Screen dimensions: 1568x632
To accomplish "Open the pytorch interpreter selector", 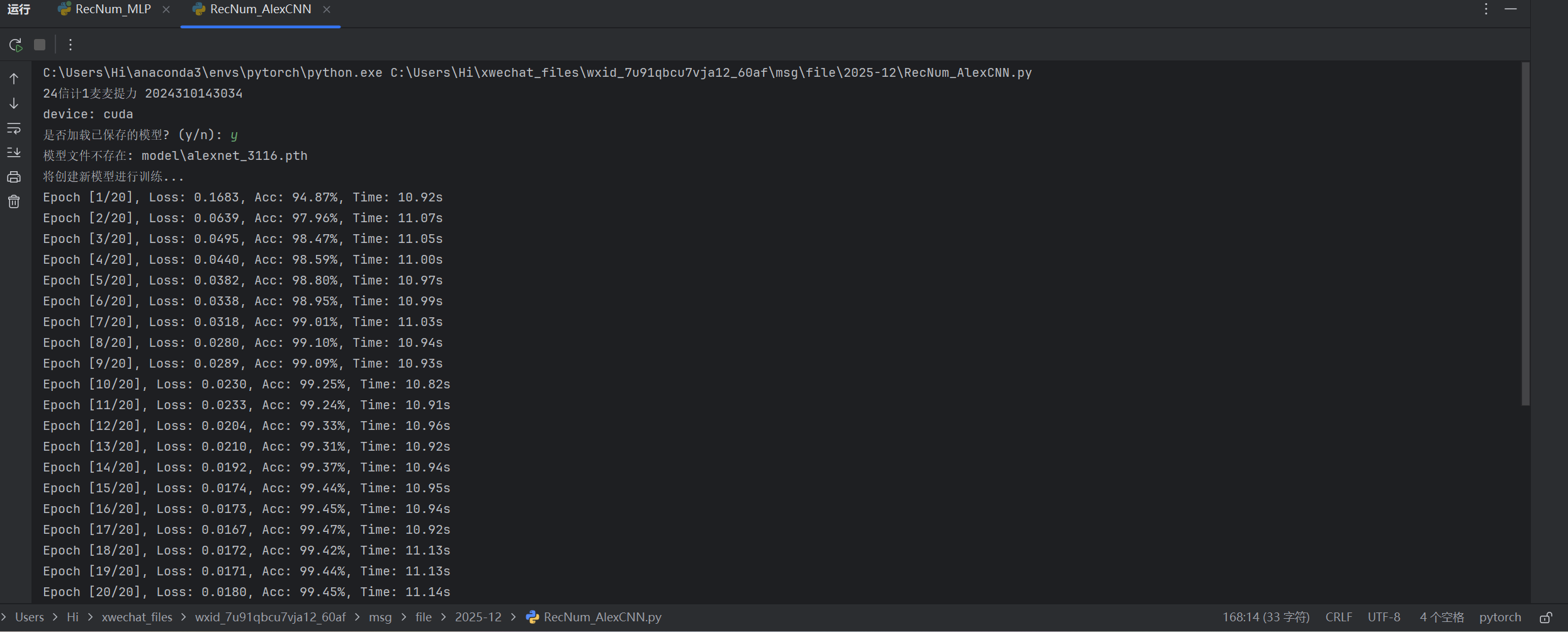I will coord(1500,618).
